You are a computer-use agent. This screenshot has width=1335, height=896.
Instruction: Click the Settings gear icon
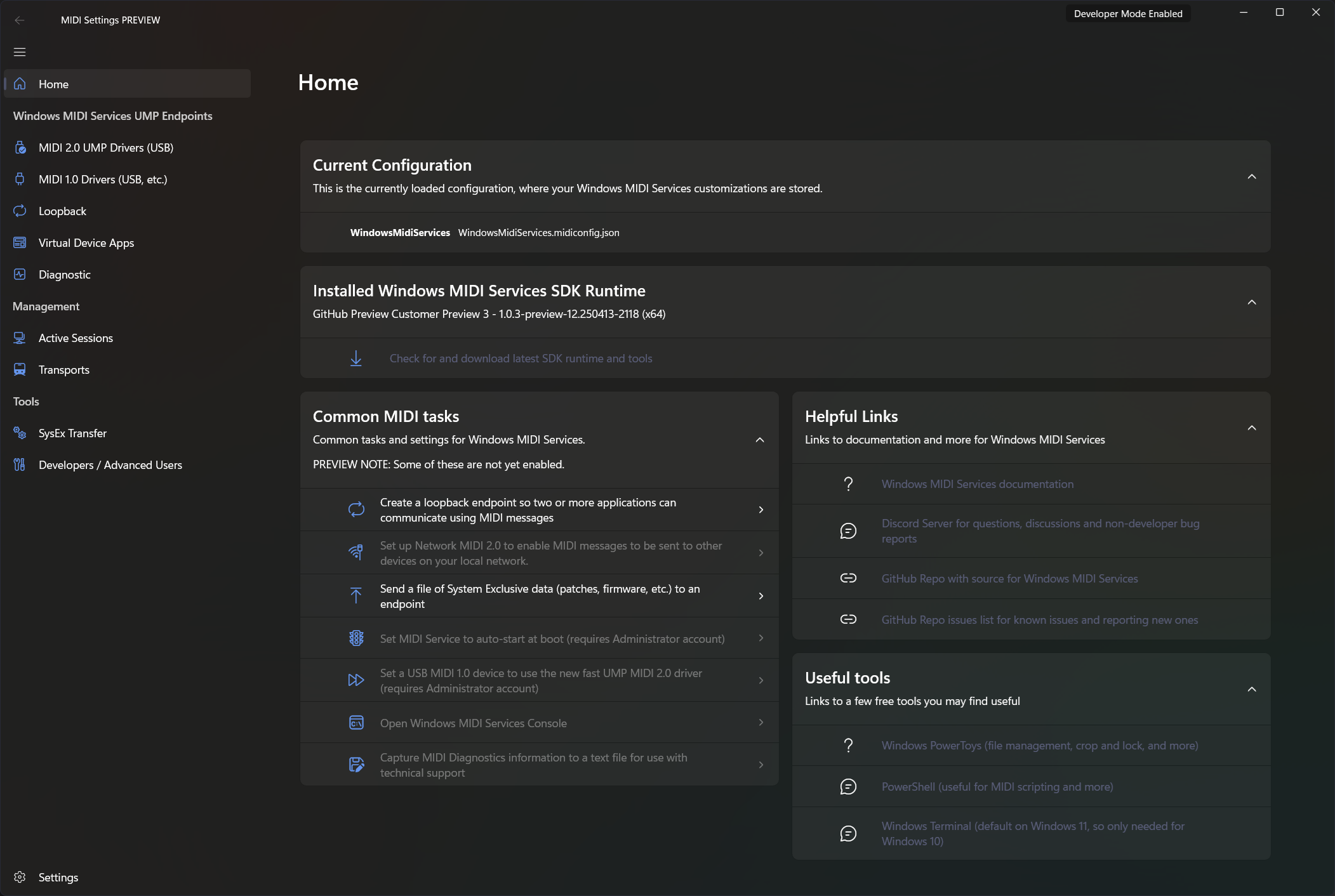[20, 877]
